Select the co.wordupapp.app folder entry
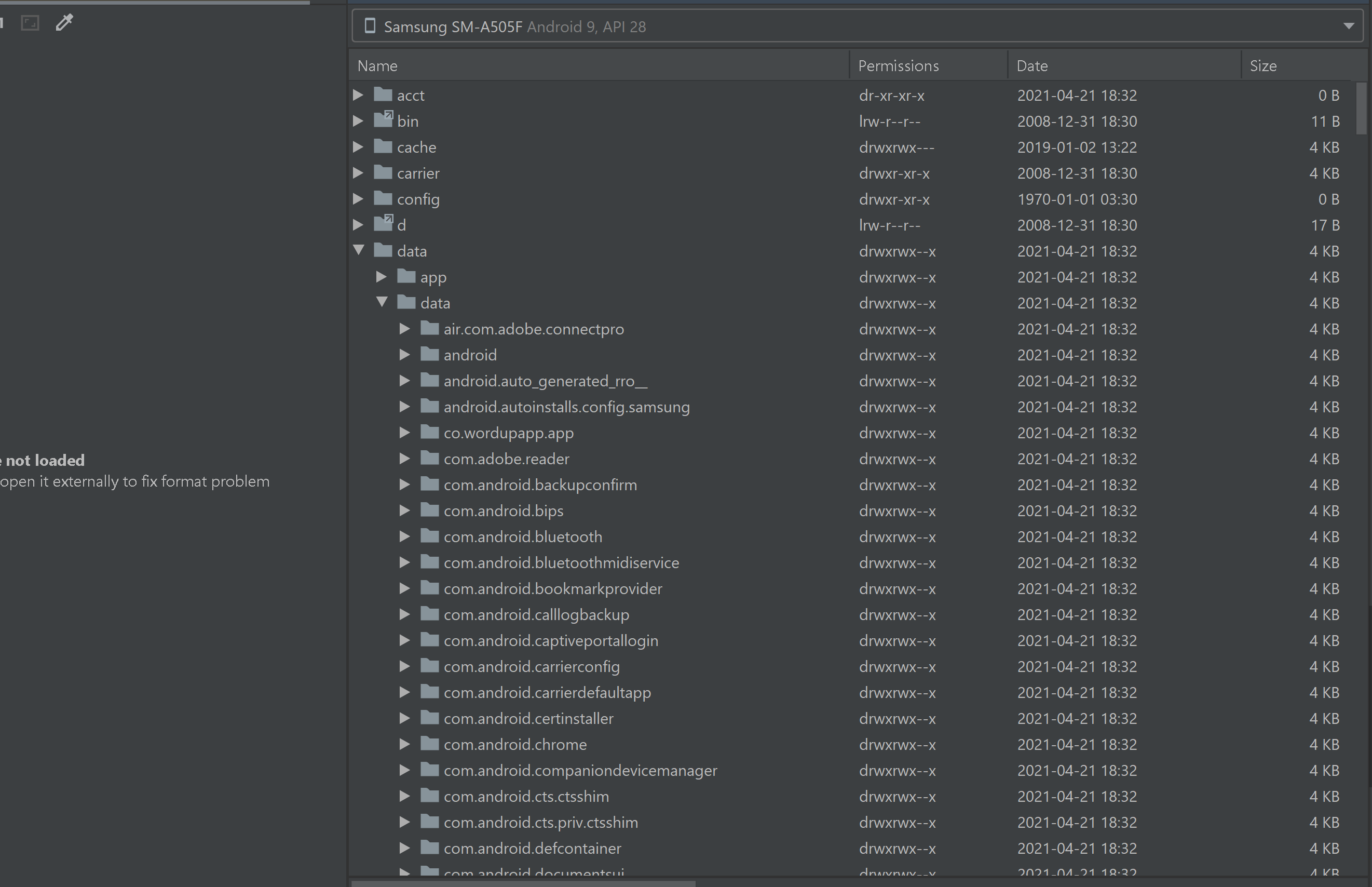The height and width of the screenshot is (887, 1372). tap(508, 433)
